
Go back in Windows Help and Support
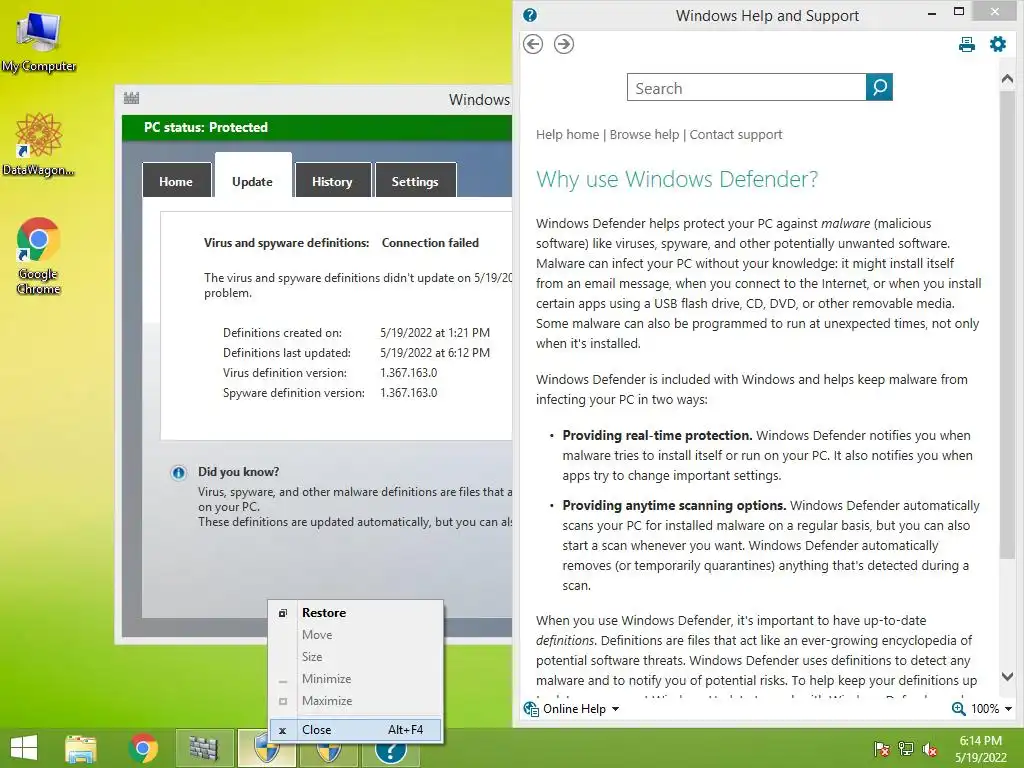point(533,44)
